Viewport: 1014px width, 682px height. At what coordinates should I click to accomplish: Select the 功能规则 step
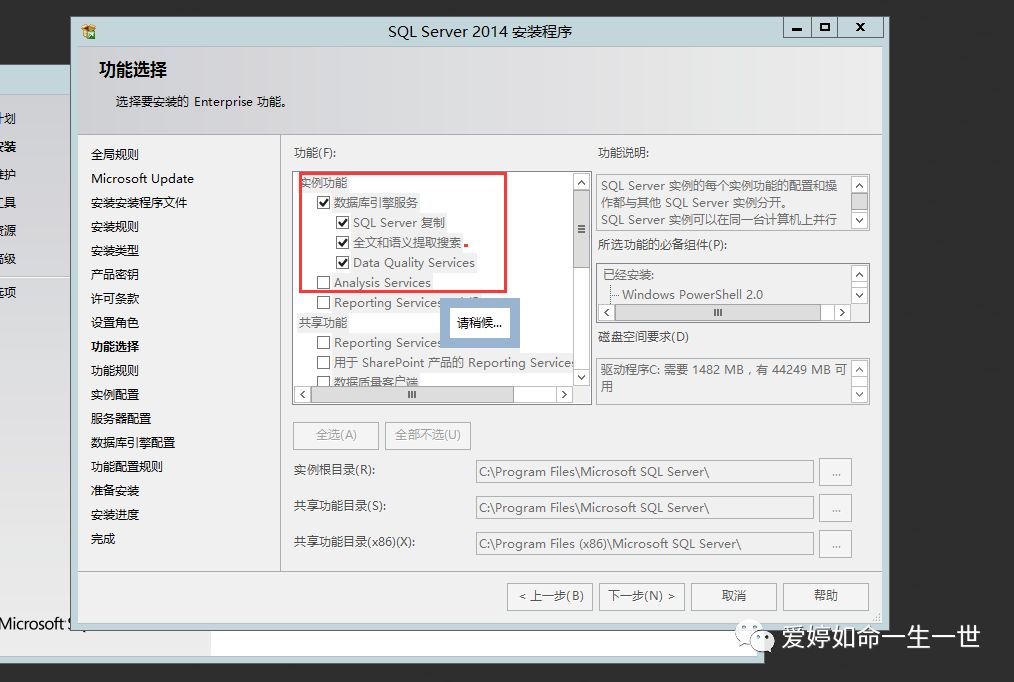point(114,370)
